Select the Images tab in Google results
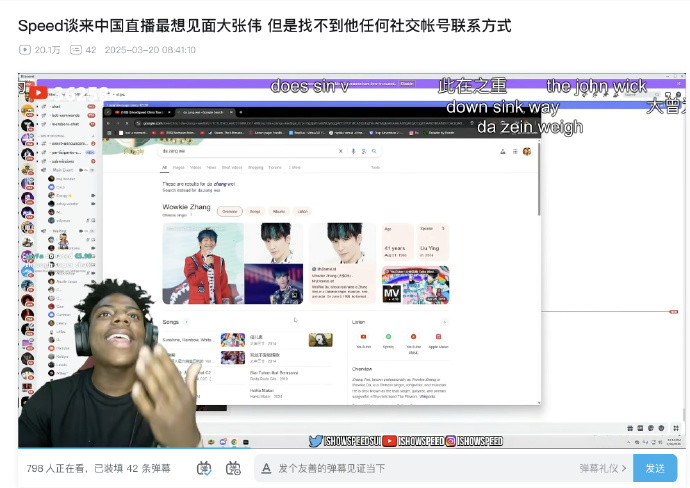This screenshot has height=488, width=690. (178, 167)
